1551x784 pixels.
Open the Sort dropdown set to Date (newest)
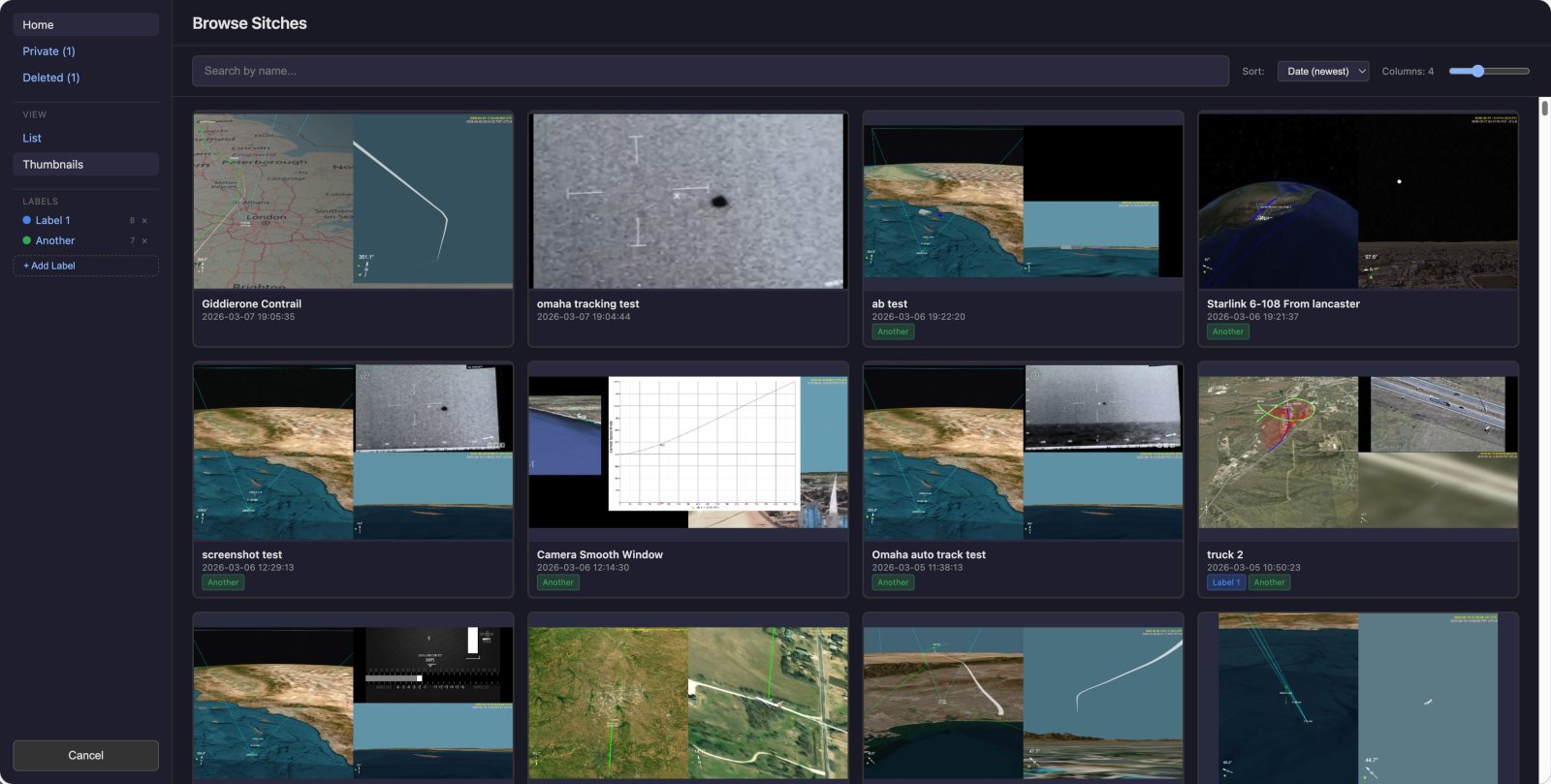coord(1322,72)
